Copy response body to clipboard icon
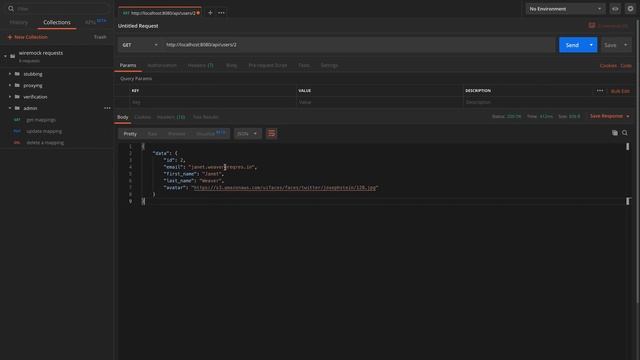Image resolution: width=640 pixels, height=360 pixels. point(615,133)
